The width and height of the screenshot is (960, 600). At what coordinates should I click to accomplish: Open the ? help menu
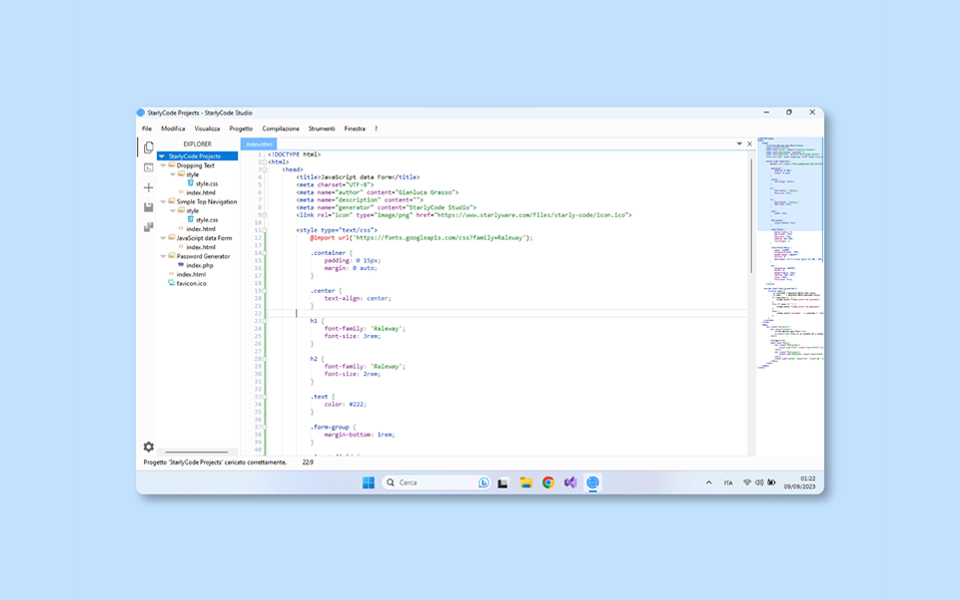376,129
